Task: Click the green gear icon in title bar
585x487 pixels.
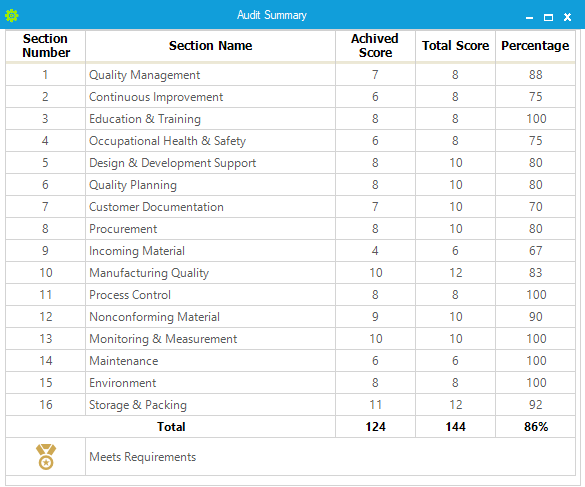Action: point(12,16)
